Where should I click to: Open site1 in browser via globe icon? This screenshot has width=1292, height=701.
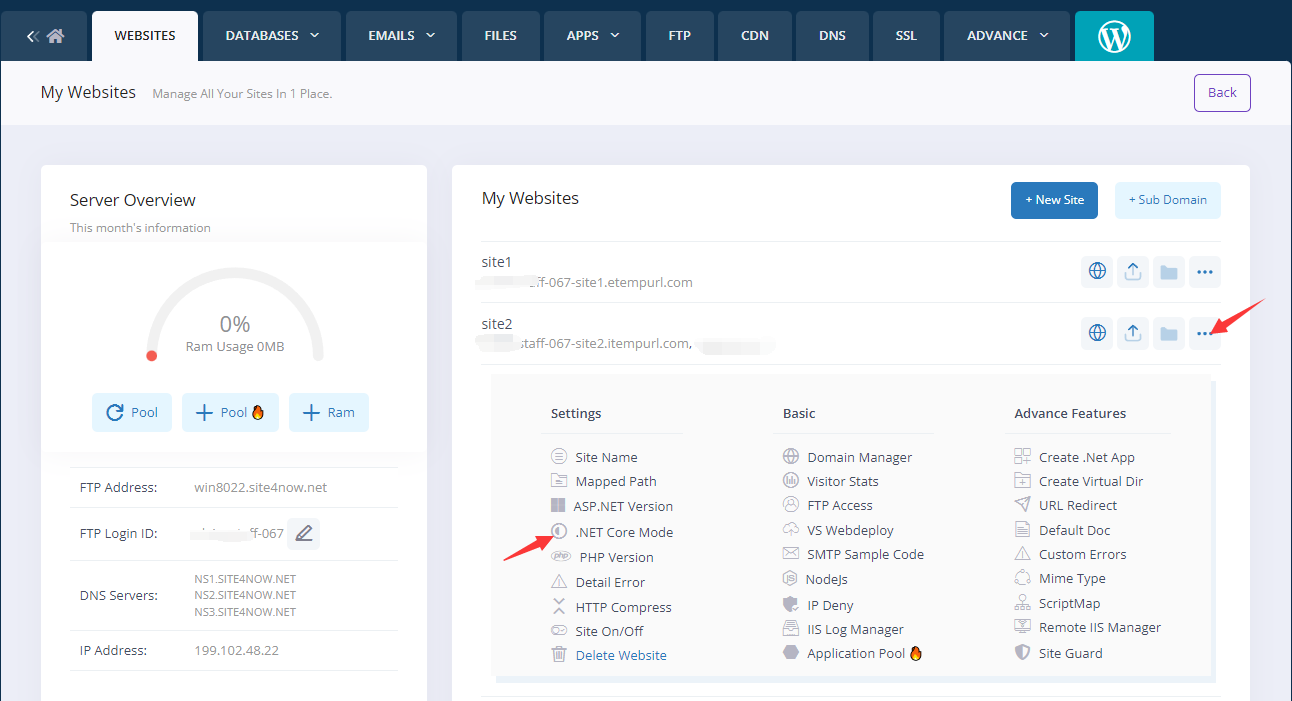(x=1097, y=272)
